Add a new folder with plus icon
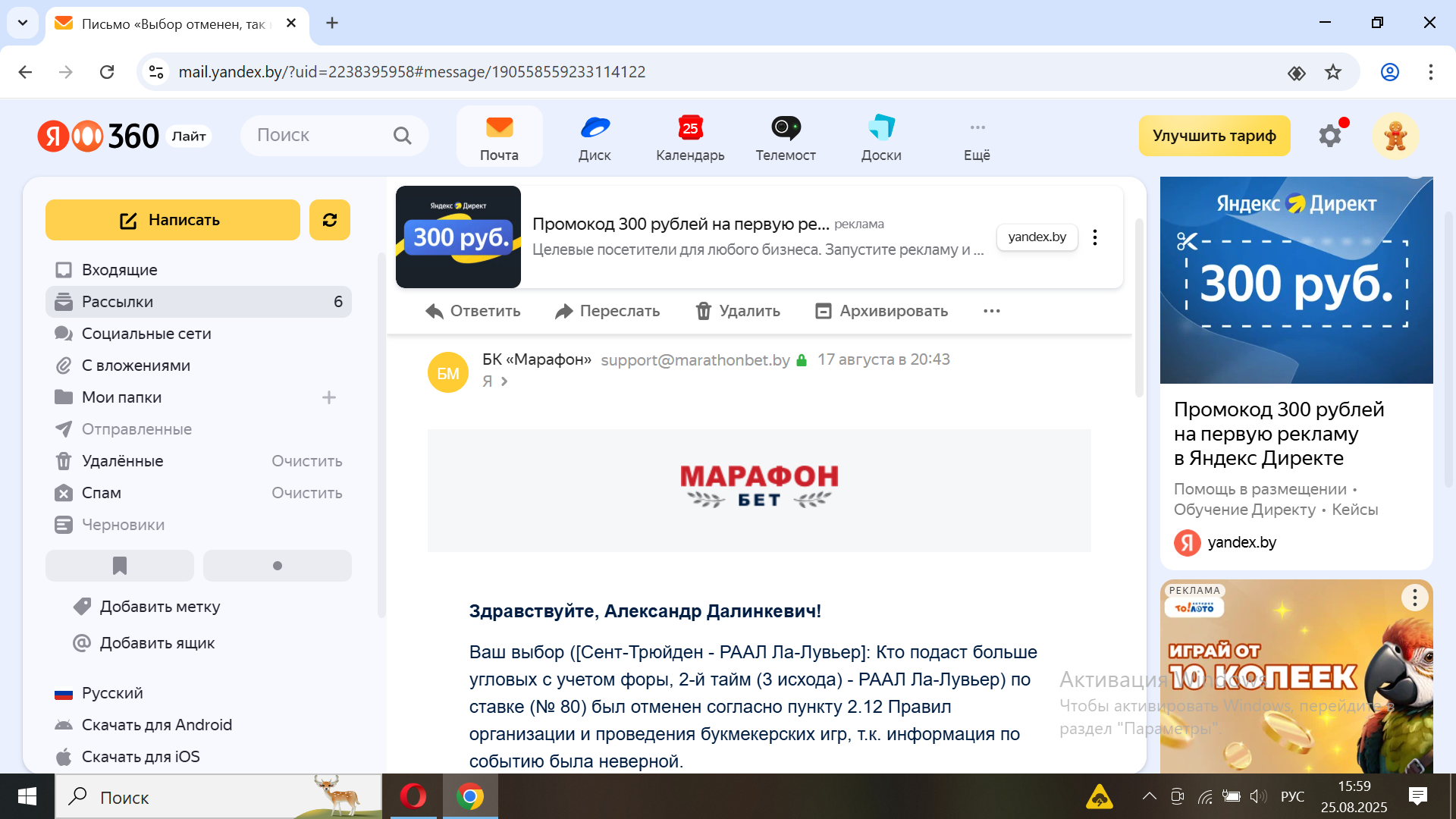 tap(329, 397)
